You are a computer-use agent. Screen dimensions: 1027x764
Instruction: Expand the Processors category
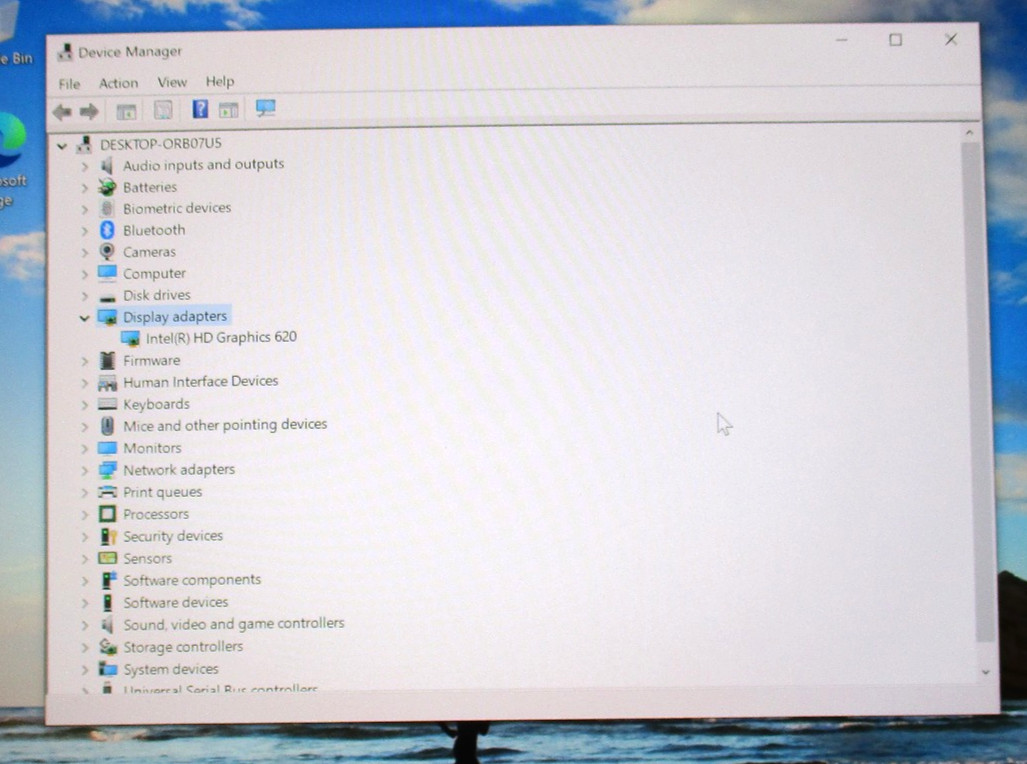84,516
